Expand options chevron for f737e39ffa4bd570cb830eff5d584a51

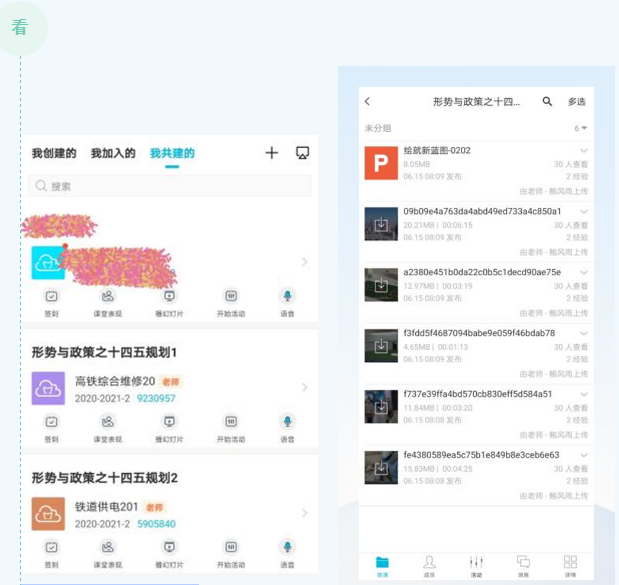pyautogui.click(x=584, y=394)
